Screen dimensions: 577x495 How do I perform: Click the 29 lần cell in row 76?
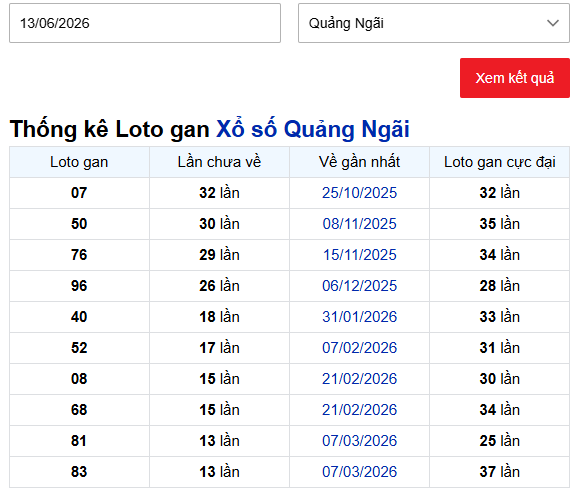(x=219, y=255)
